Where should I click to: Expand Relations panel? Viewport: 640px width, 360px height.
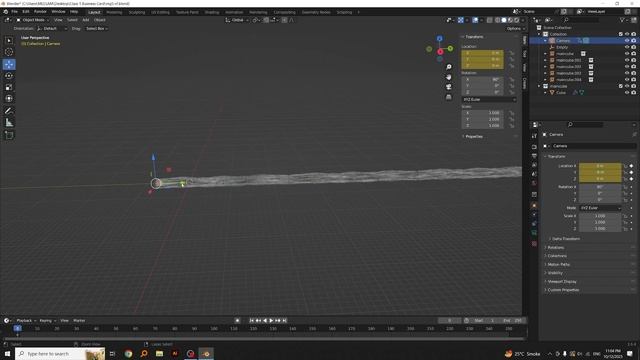[x=555, y=247]
